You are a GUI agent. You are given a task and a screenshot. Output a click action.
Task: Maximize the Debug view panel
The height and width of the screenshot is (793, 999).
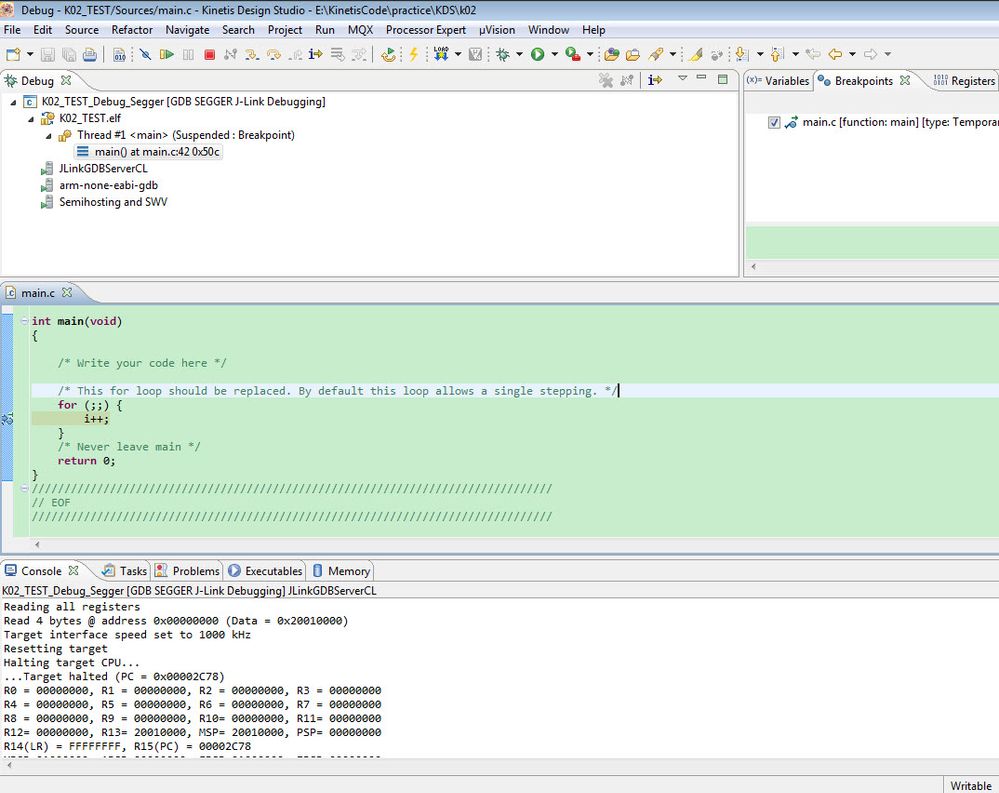722,79
